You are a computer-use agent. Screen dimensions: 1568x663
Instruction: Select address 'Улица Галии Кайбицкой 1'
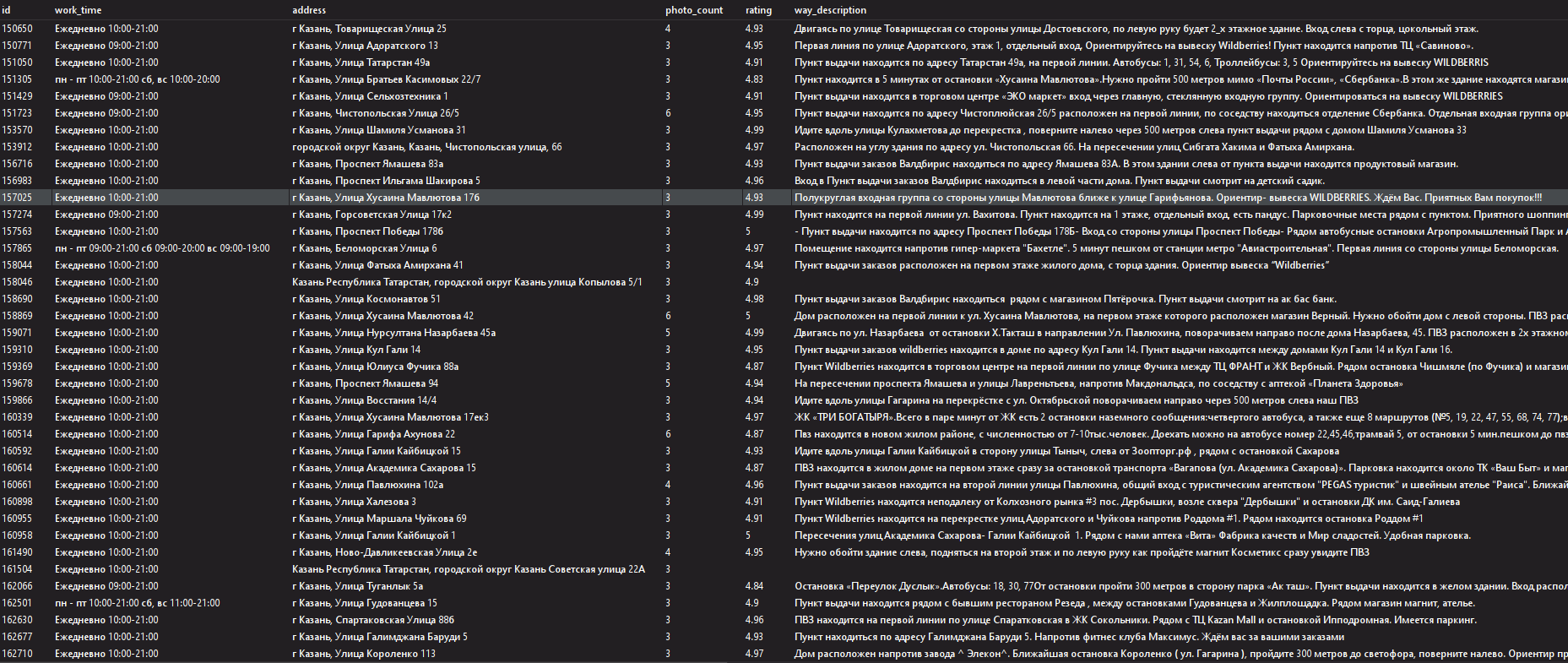click(395, 535)
